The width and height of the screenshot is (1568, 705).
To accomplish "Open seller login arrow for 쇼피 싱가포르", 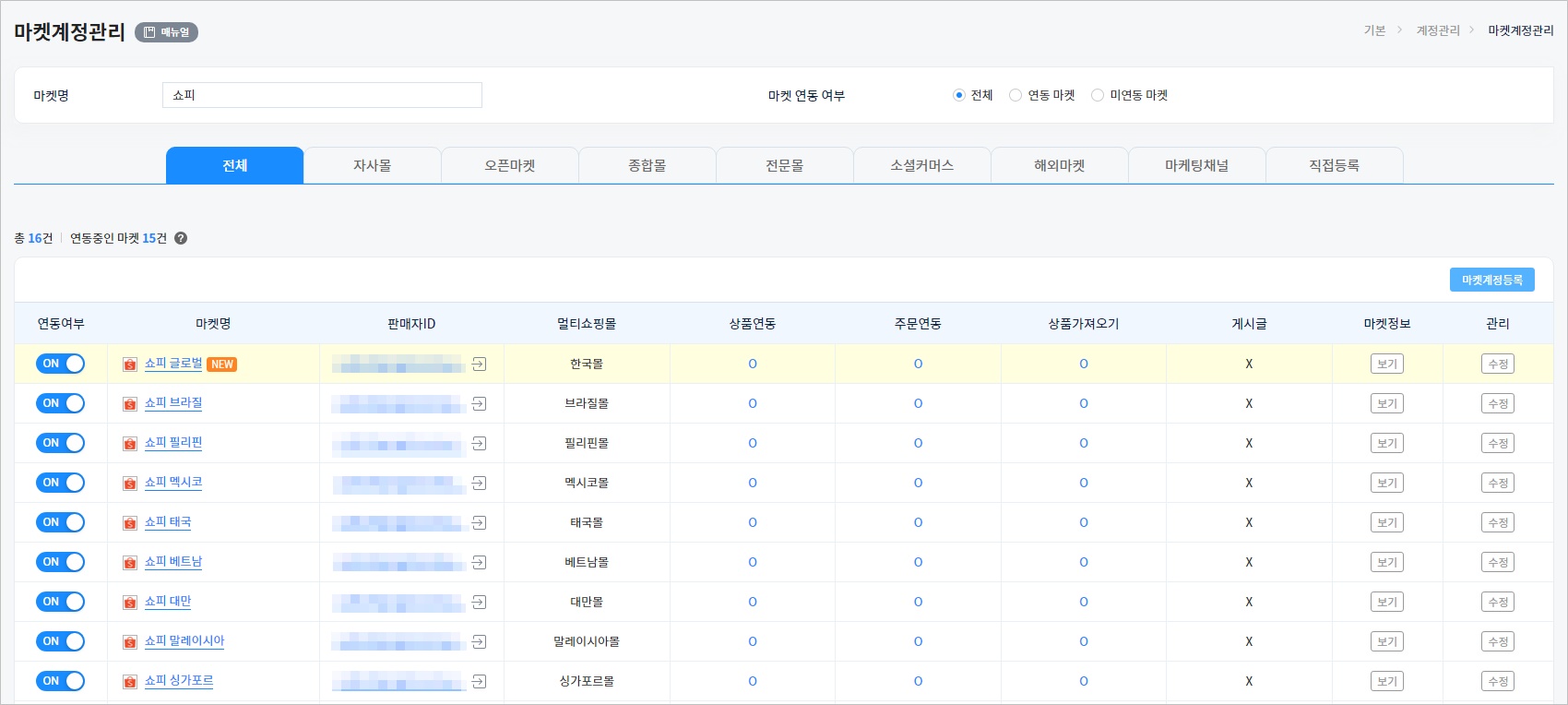I will point(479,682).
